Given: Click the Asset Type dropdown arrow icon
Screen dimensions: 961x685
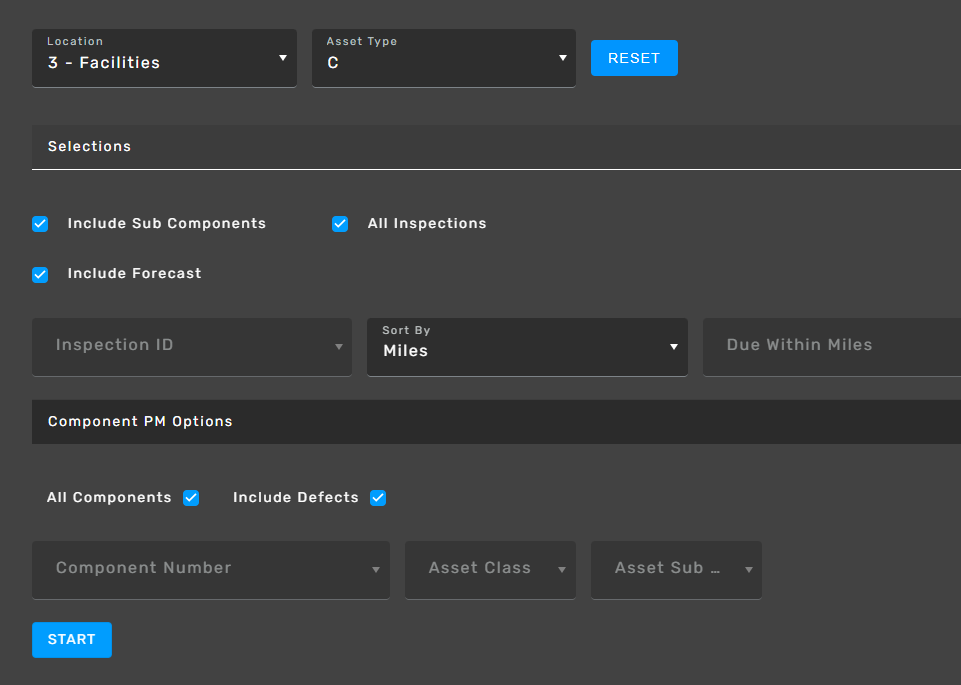Looking at the screenshot, I should (x=562, y=58).
